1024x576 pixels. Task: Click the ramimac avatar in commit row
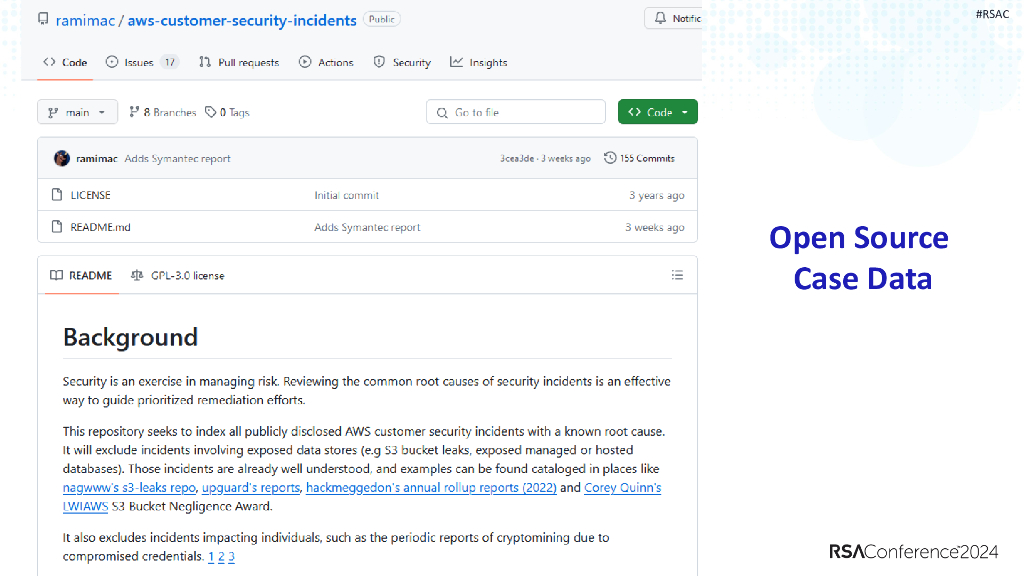tap(62, 158)
